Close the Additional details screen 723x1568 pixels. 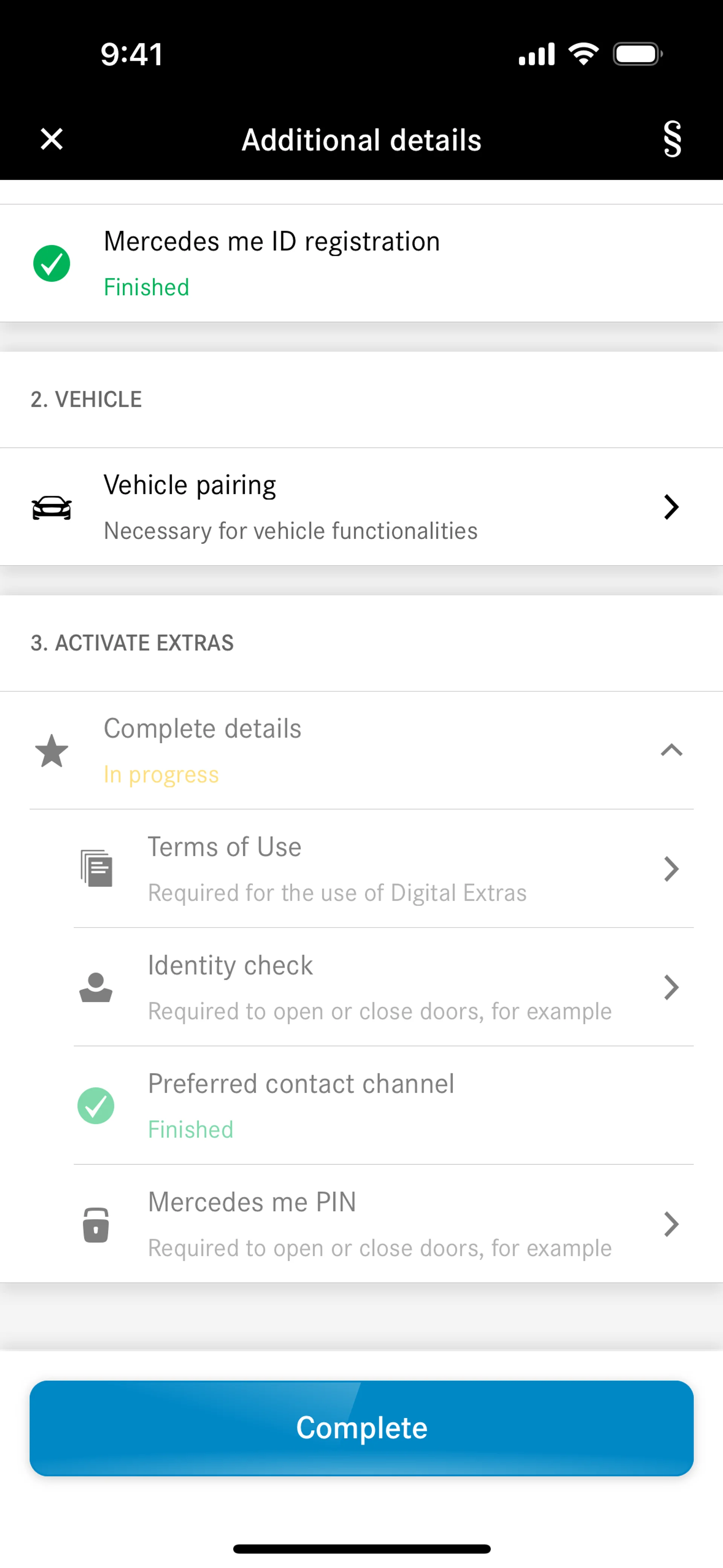(52, 139)
